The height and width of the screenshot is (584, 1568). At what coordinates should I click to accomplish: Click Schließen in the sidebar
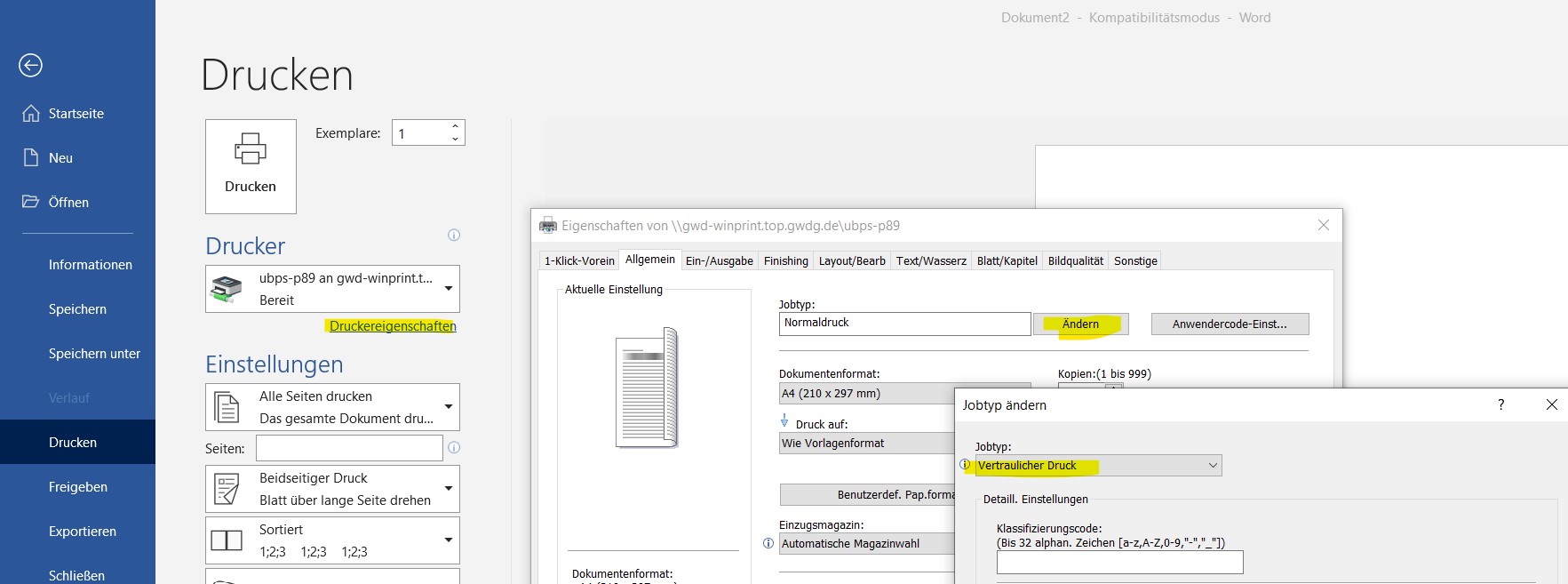coord(77,575)
